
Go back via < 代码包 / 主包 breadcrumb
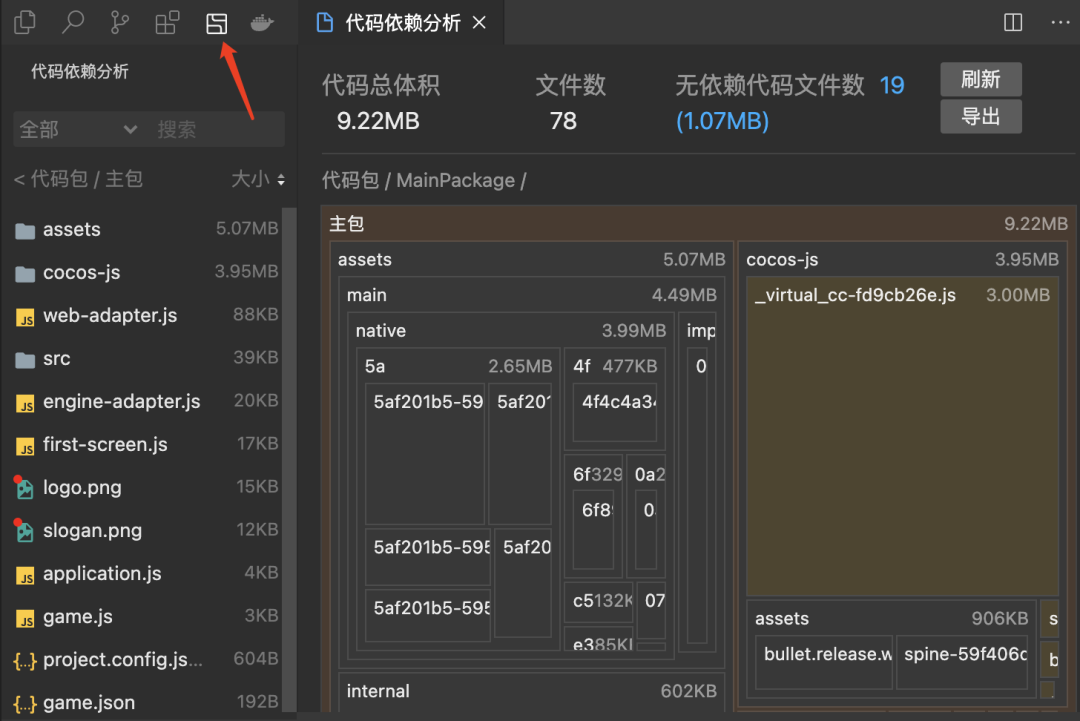coord(78,179)
